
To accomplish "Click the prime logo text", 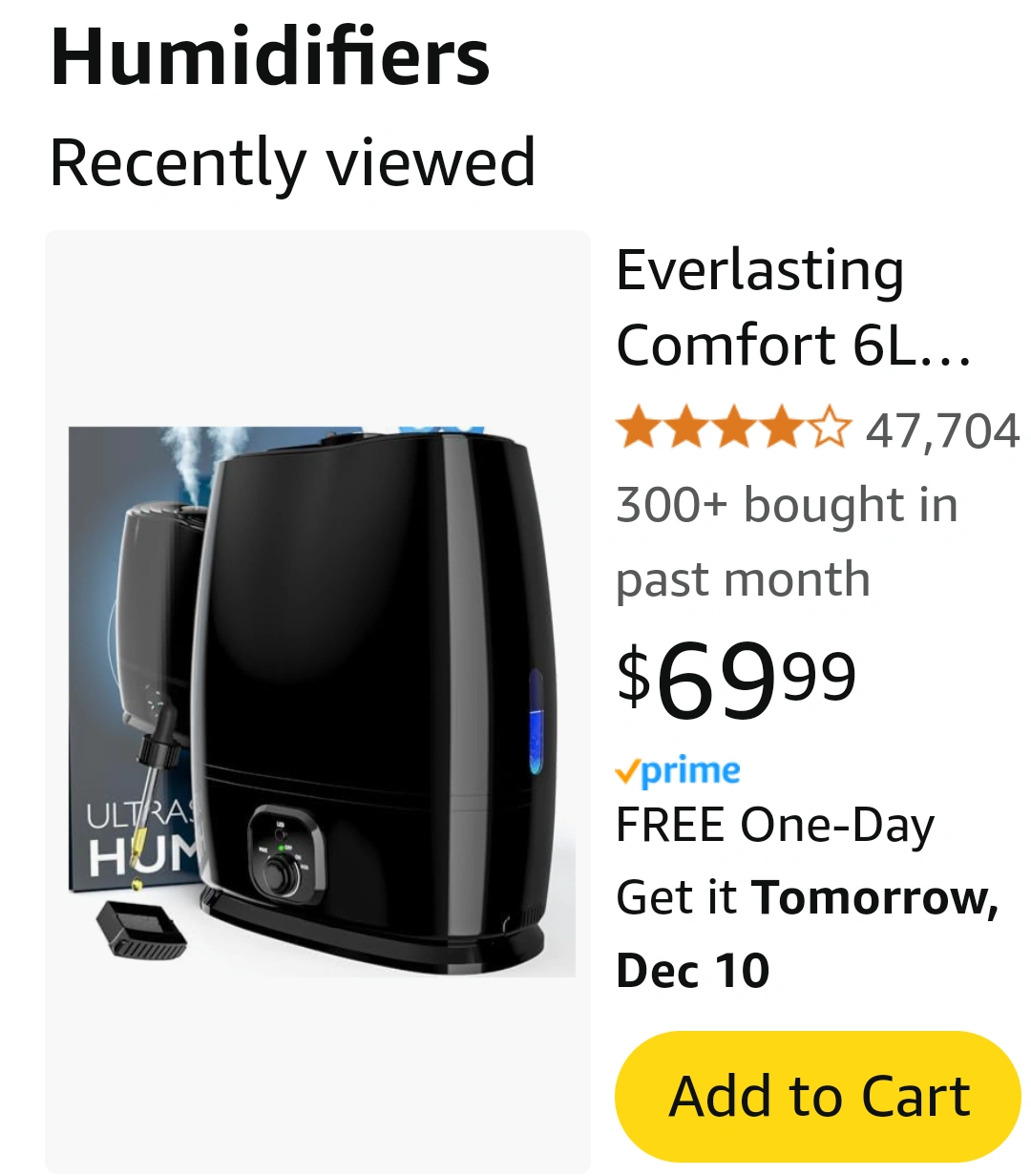I will coord(690,771).
